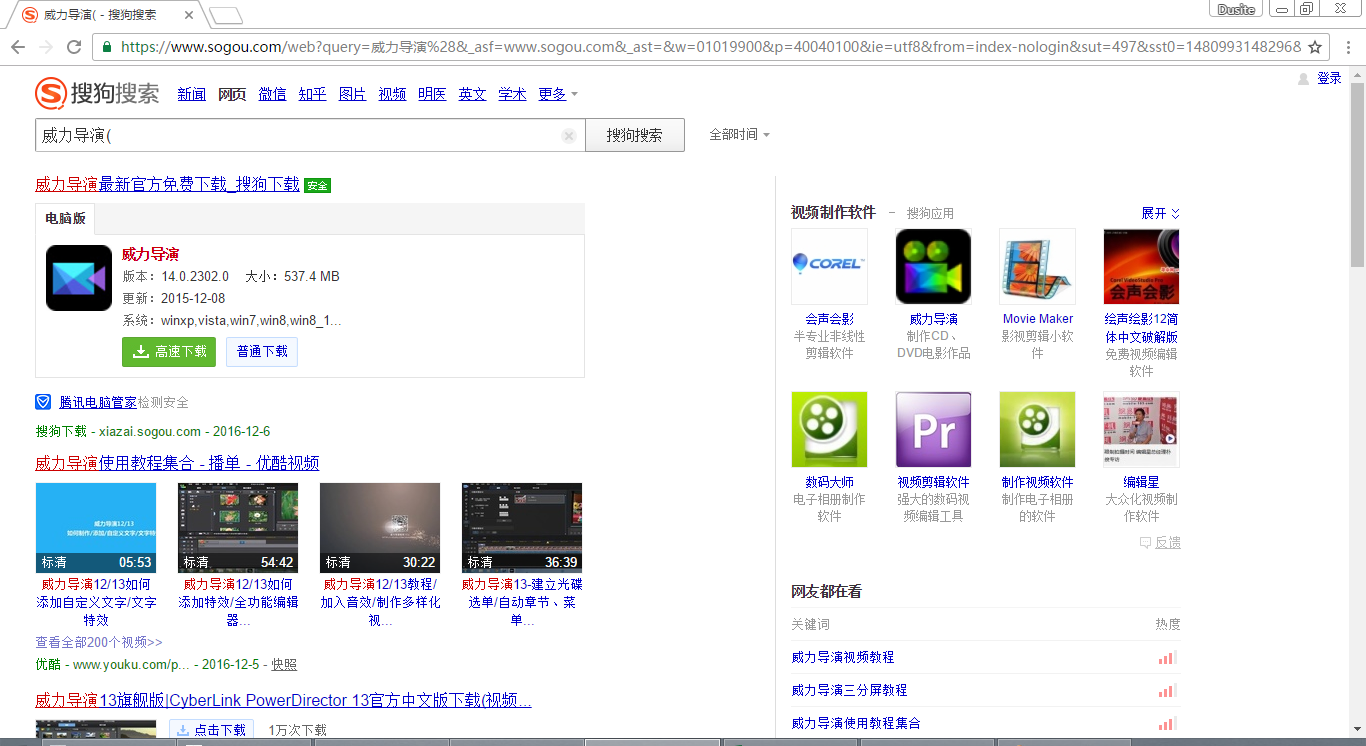The image size is (1366, 746).
Task: Click the PowerDirector app icon in download card
Action: 79,277
